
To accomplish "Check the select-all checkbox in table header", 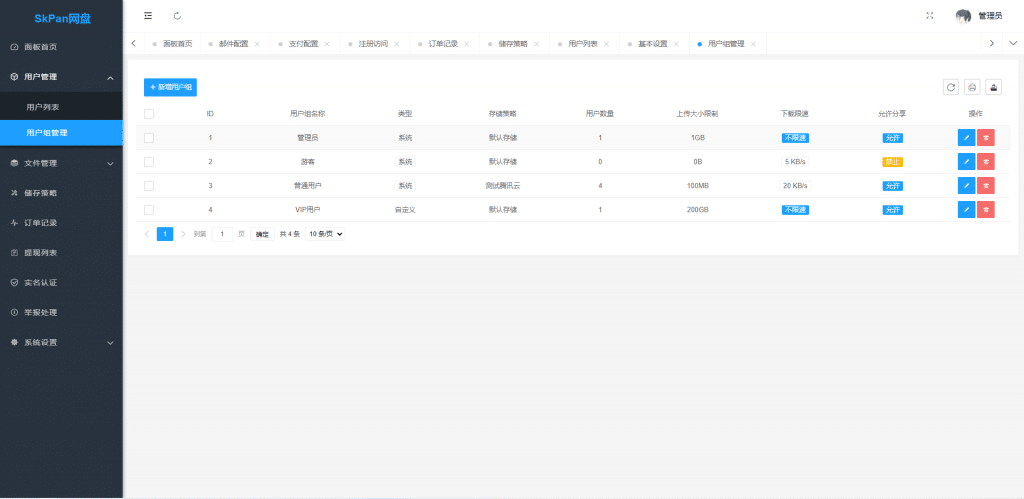I will tap(149, 114).
